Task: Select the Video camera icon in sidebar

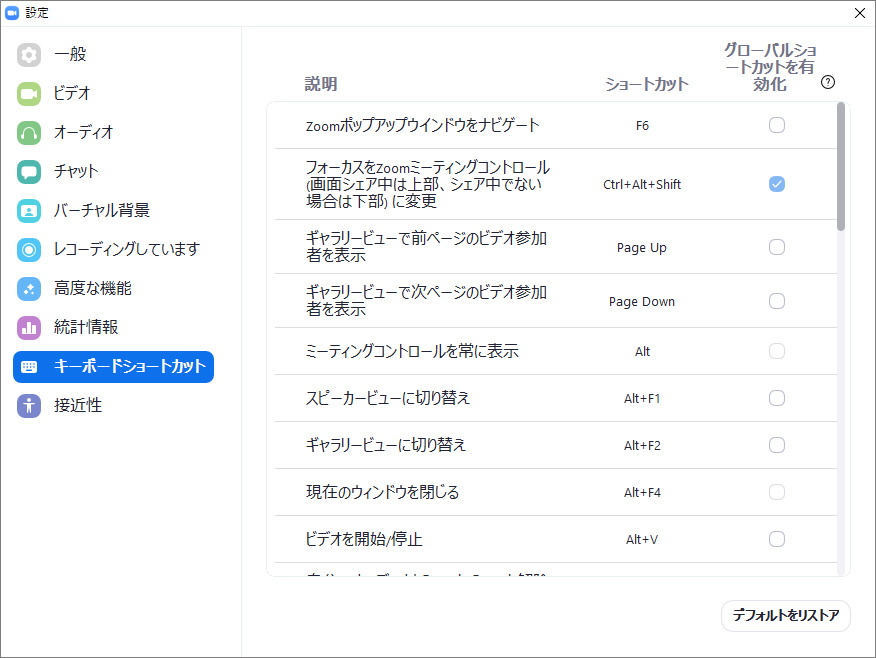Action: click(x=29, y=94)
